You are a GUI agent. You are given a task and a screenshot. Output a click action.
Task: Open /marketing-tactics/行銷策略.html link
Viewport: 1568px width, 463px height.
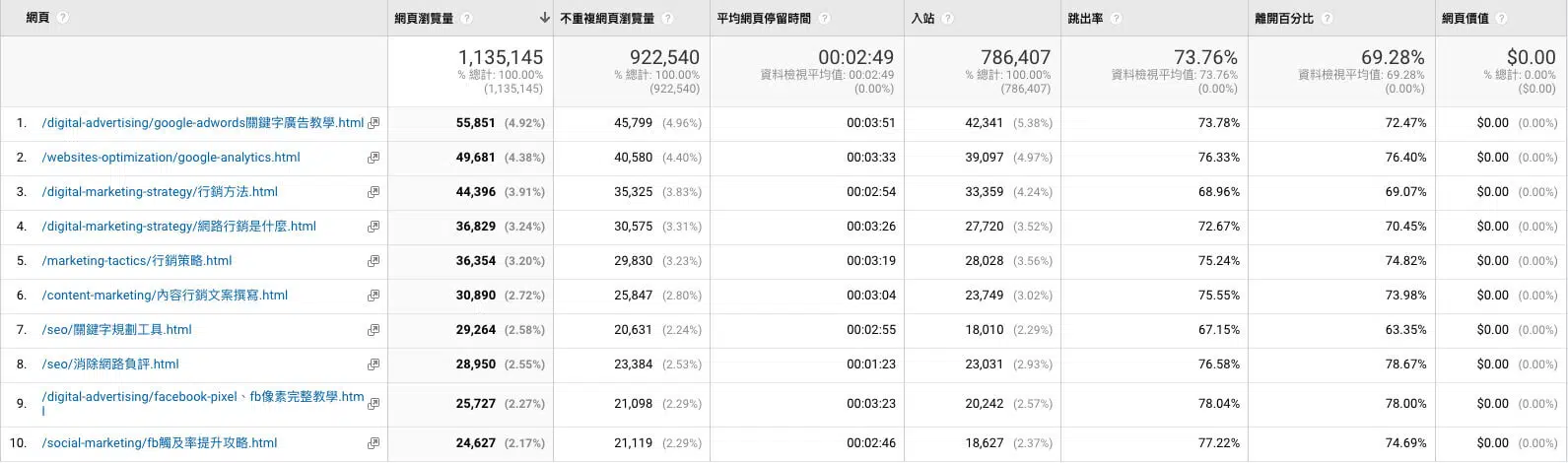[137, 261]
